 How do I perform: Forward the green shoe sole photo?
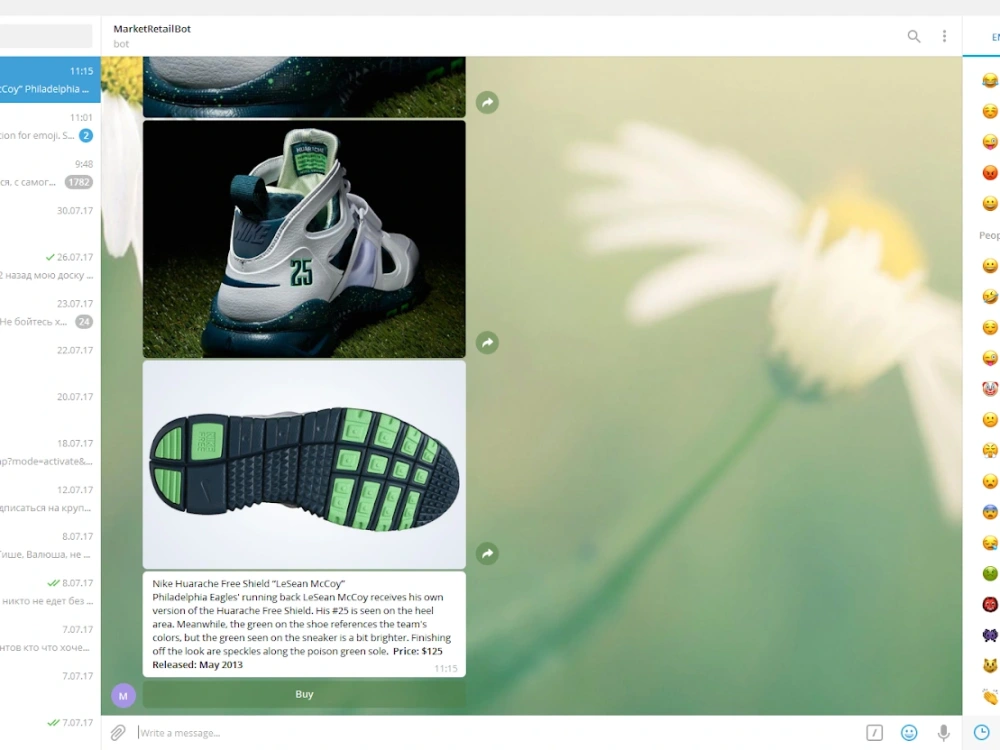click(487, 553)
